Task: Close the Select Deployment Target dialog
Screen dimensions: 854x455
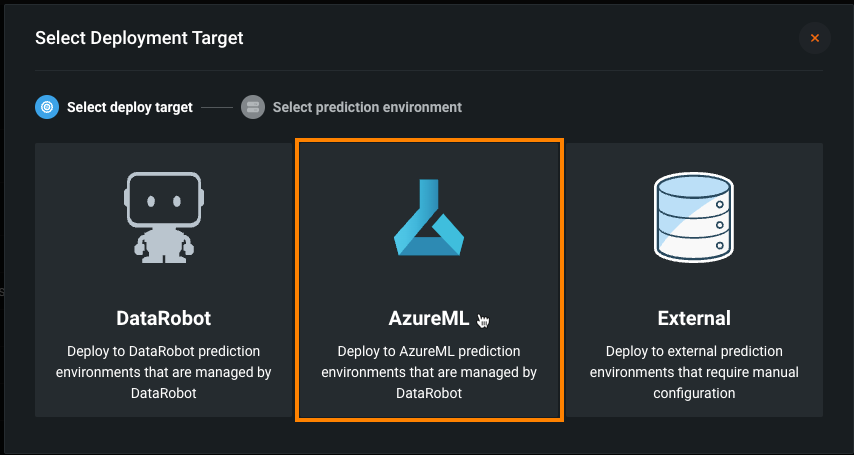Action: coord(815,38)
